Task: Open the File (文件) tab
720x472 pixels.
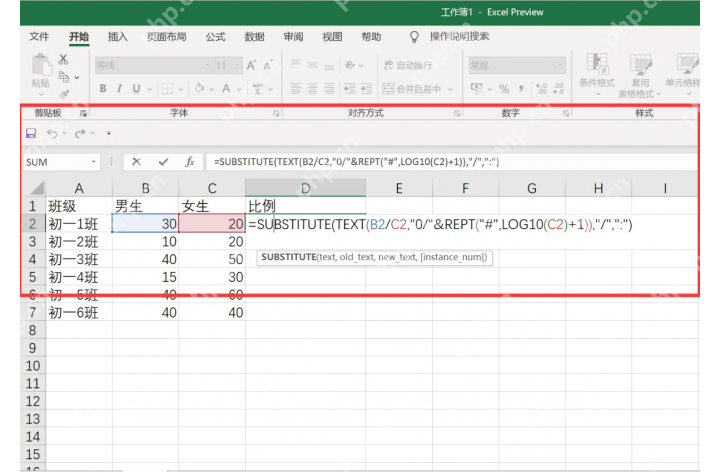Action: [x=39, y=37]
